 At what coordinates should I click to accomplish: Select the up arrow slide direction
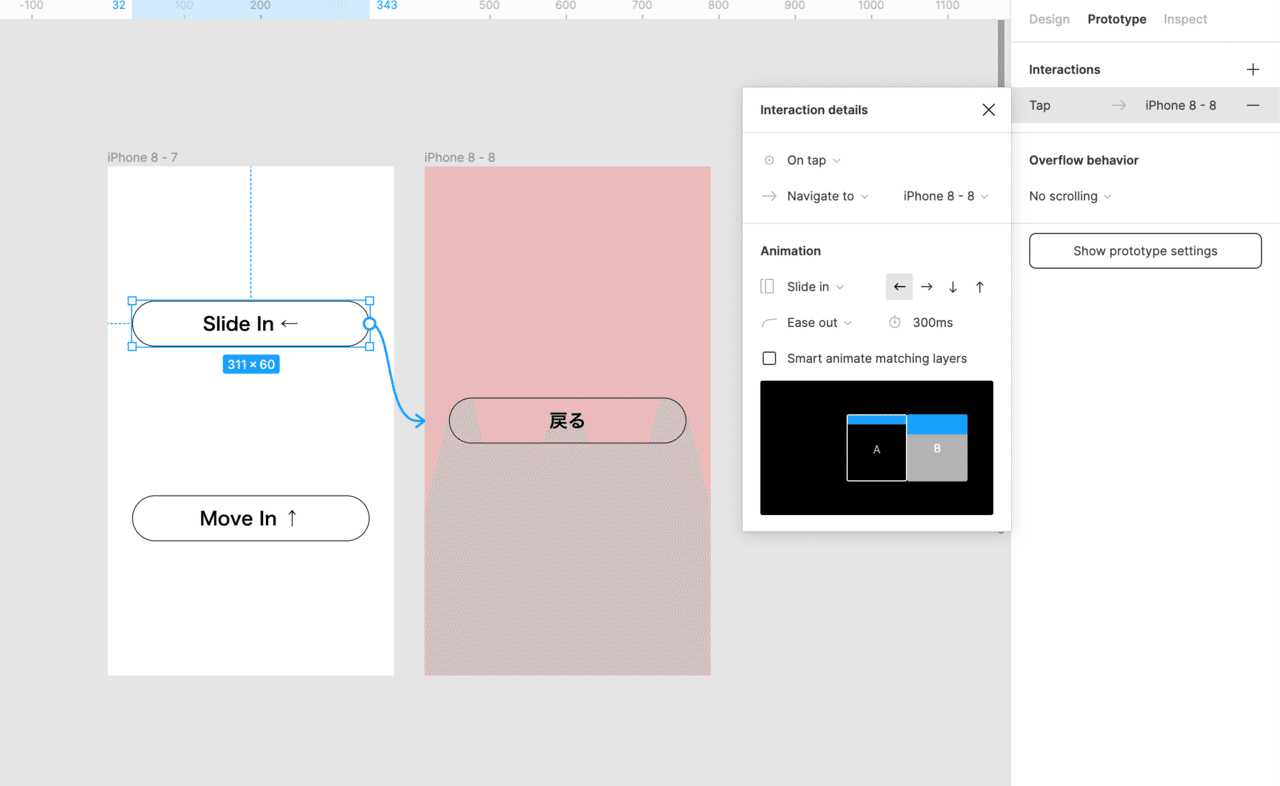tap(980, 287)
